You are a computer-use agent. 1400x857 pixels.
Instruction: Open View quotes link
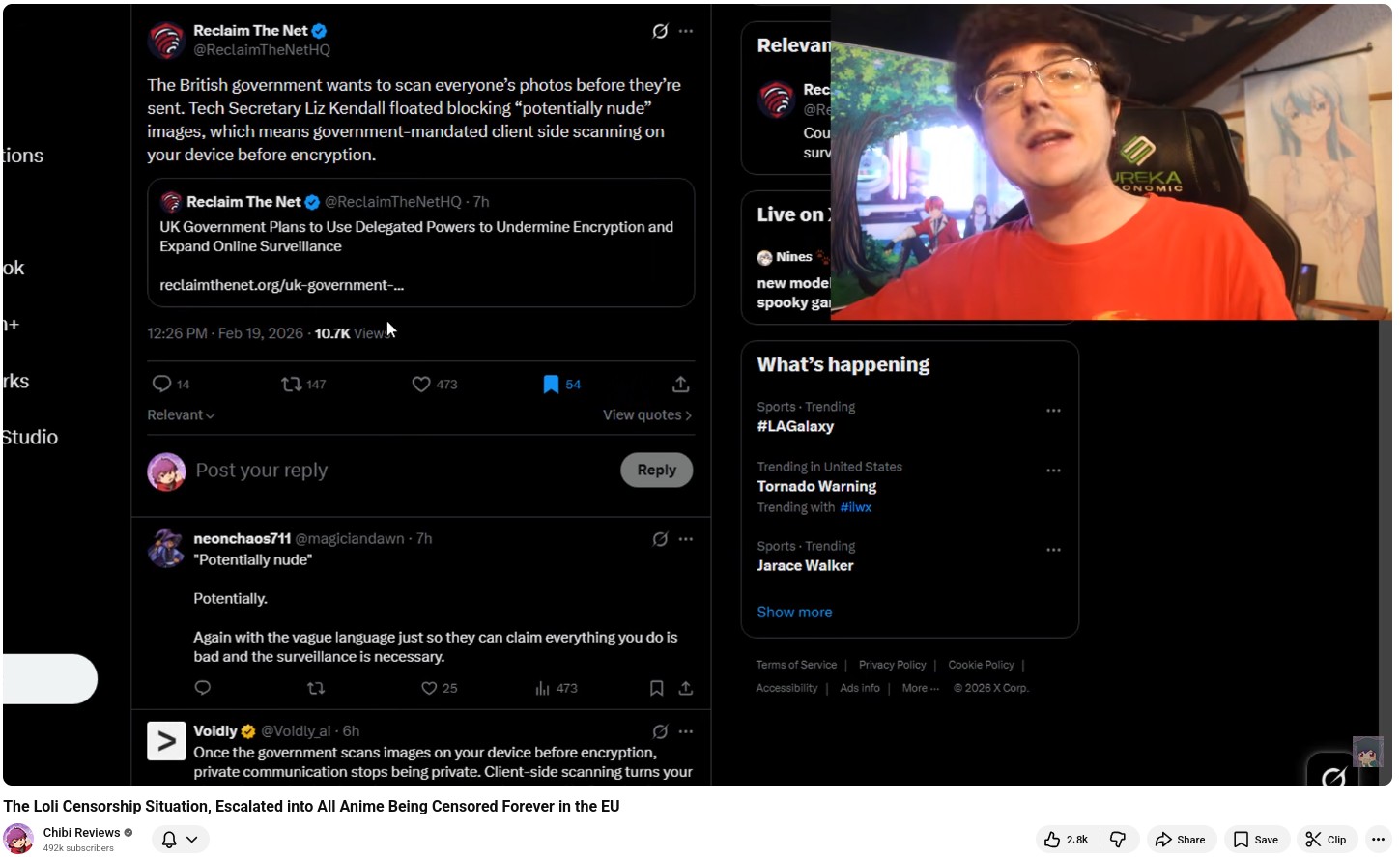(x=646, y=415)
